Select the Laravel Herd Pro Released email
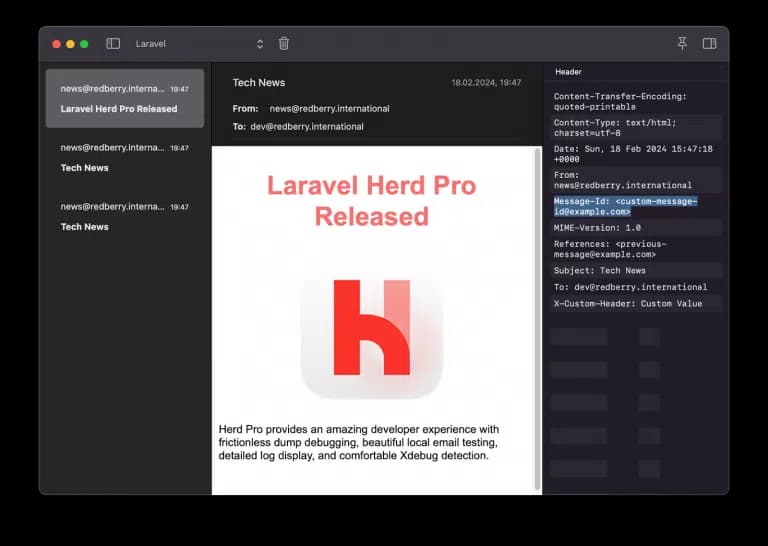 pyautogui.click(x=125, y=98)
